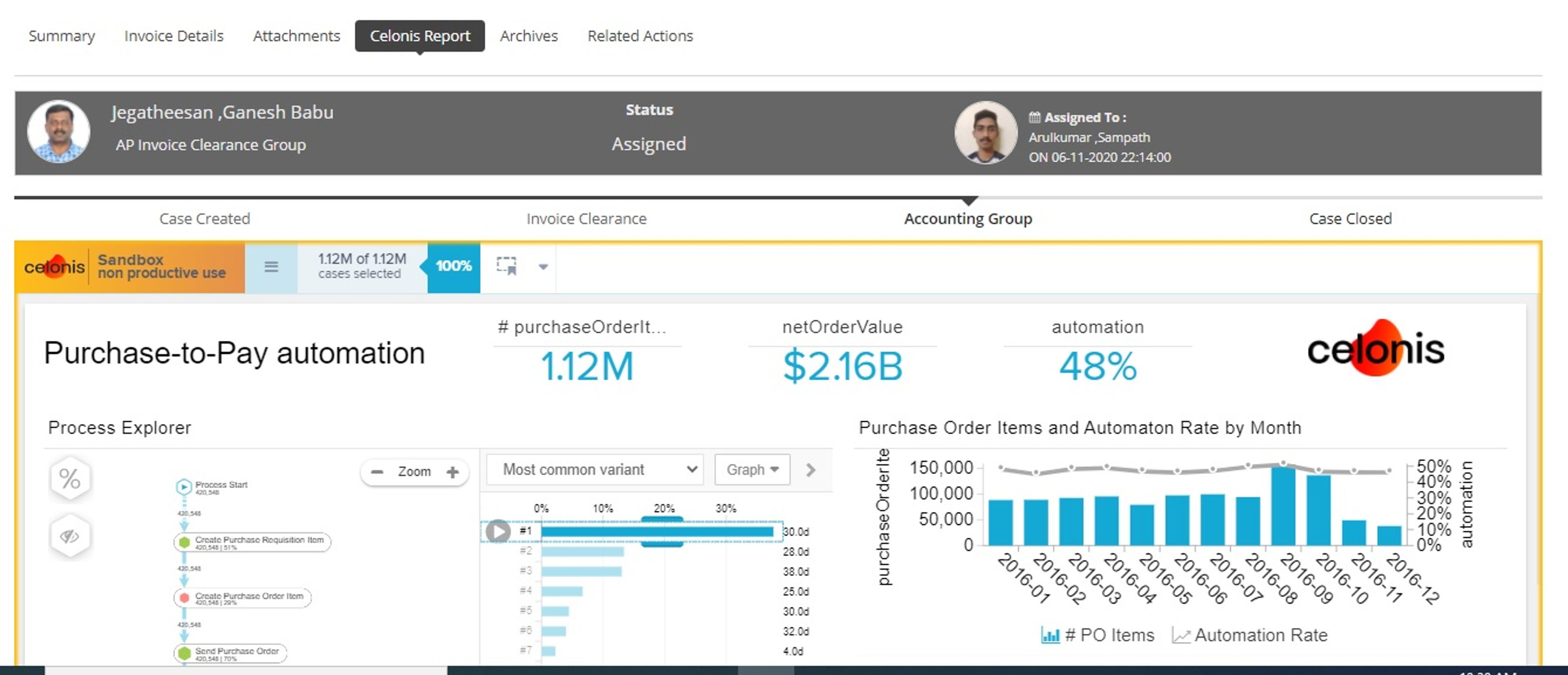Toggle the Automation Rate legend entry

1249,635
